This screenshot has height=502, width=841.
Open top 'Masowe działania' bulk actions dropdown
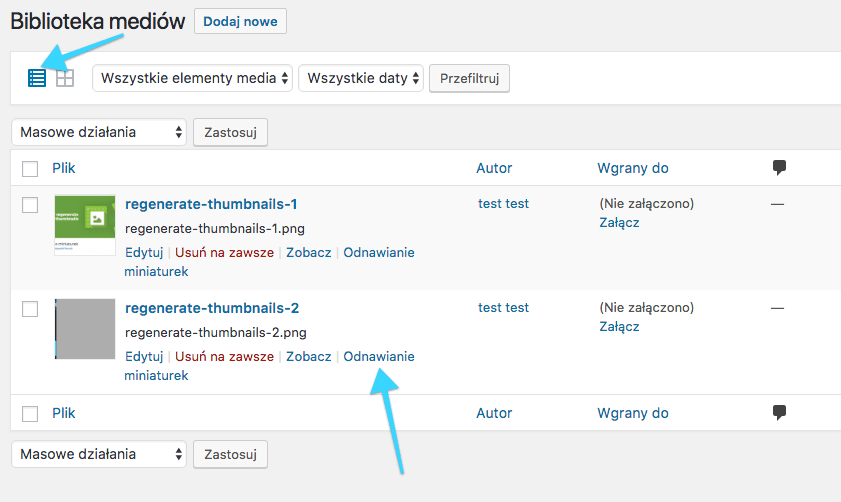pos(99,132)
